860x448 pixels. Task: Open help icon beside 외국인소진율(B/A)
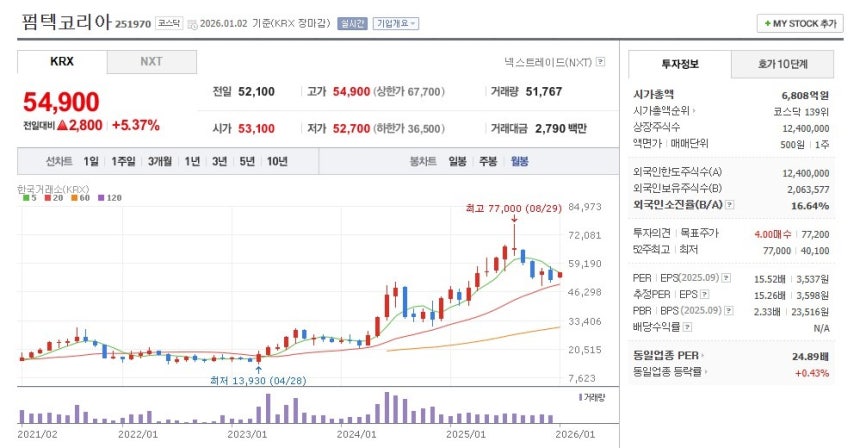[729, 205]
